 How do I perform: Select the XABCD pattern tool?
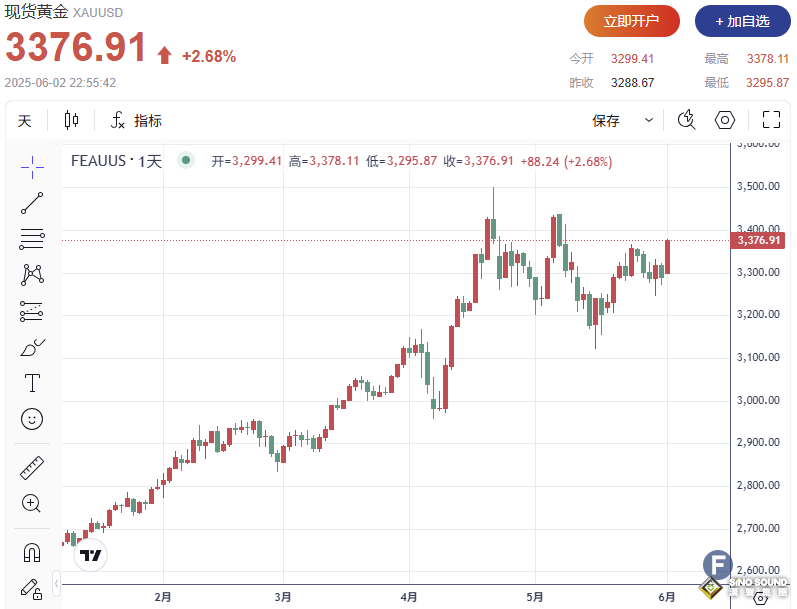point(32,274)
